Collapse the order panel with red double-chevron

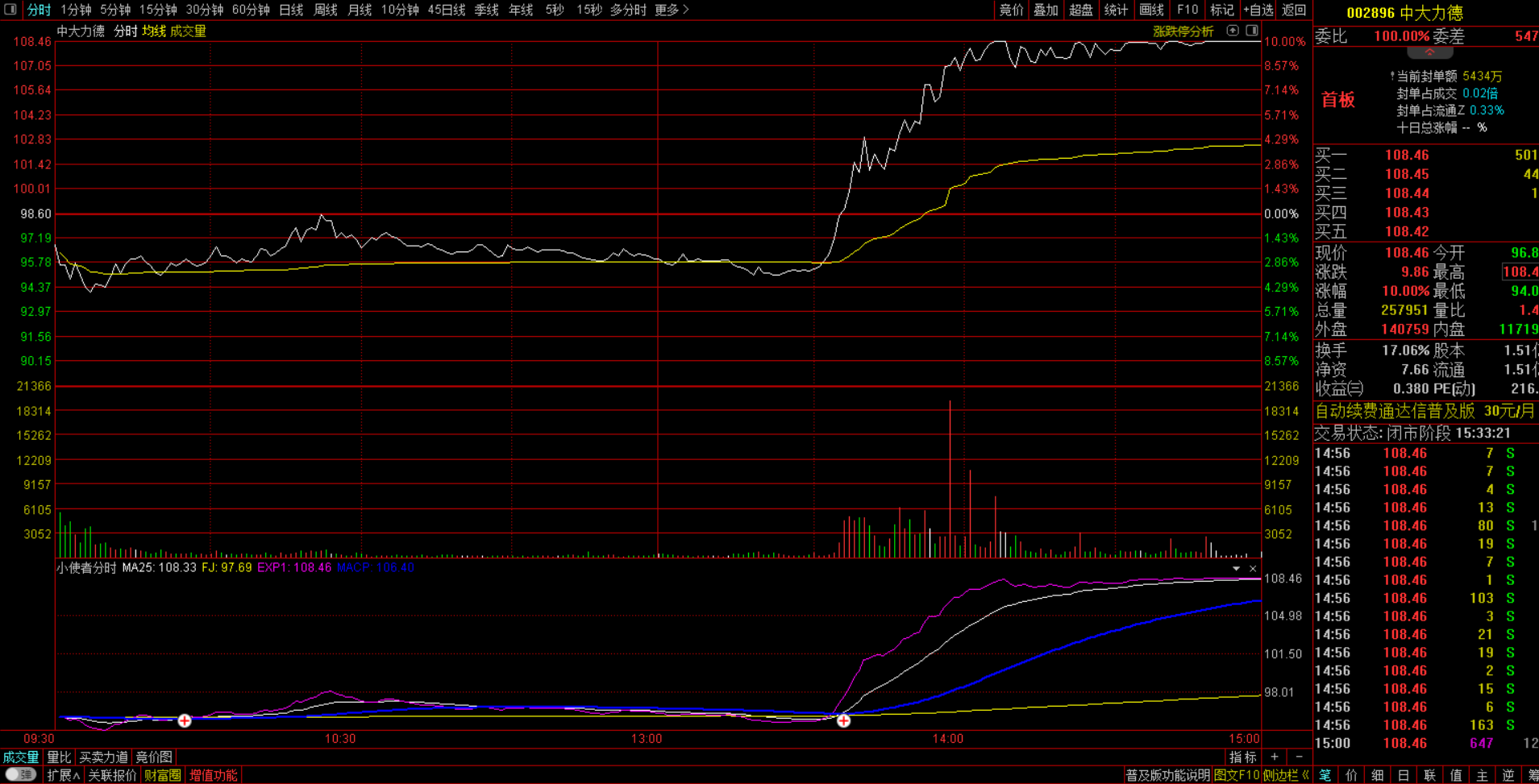(x=1429, y=52)
